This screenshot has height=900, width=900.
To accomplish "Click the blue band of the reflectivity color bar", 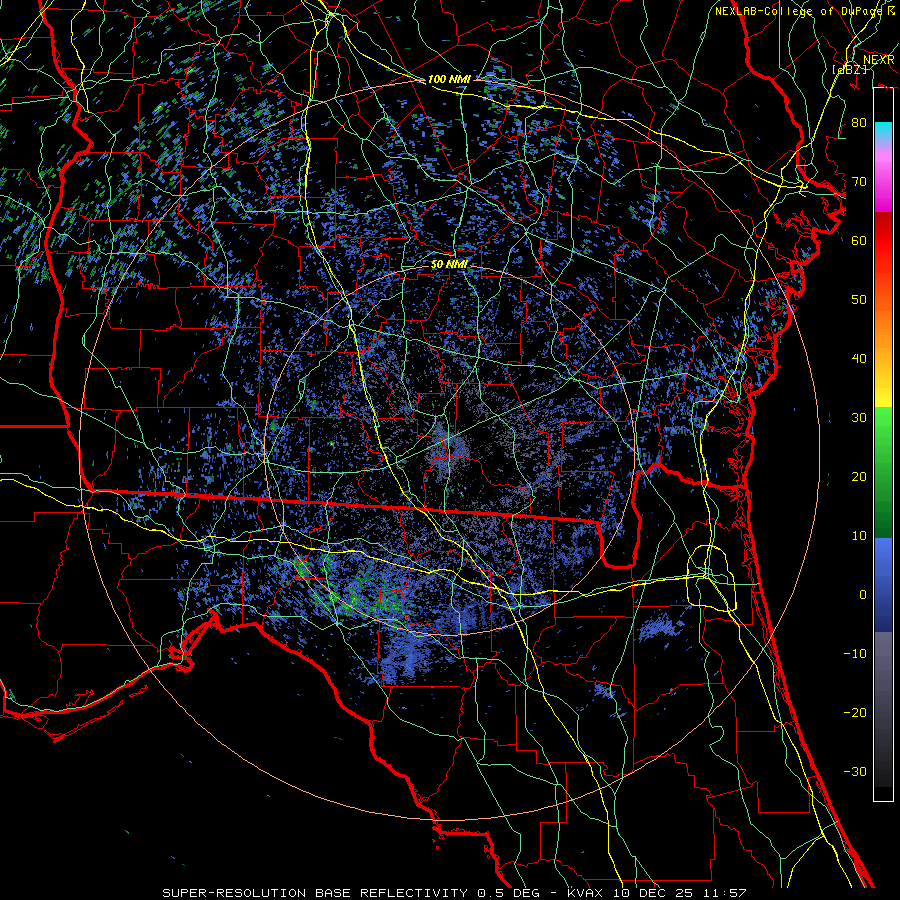I will (x=883, y=584).
